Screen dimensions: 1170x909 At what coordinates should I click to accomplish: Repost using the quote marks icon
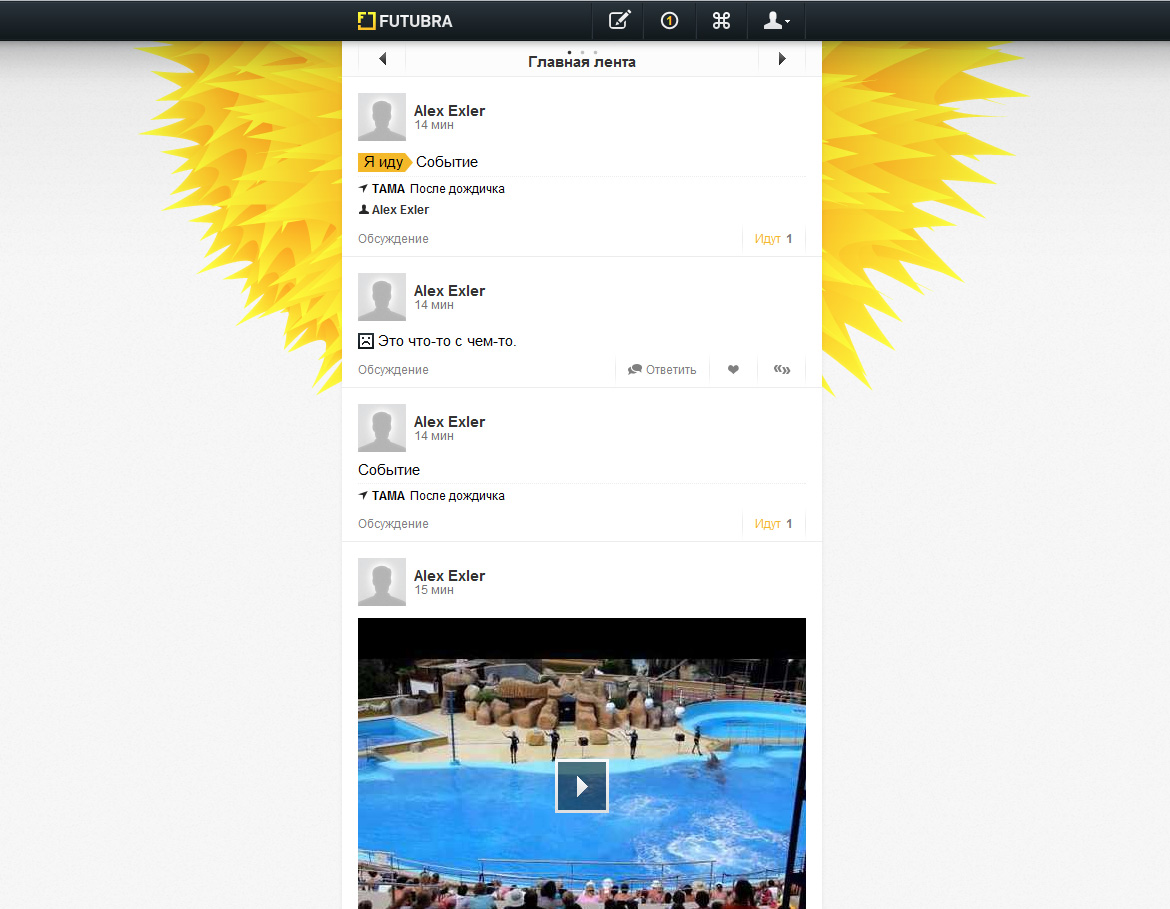click(x=782, y=370)
